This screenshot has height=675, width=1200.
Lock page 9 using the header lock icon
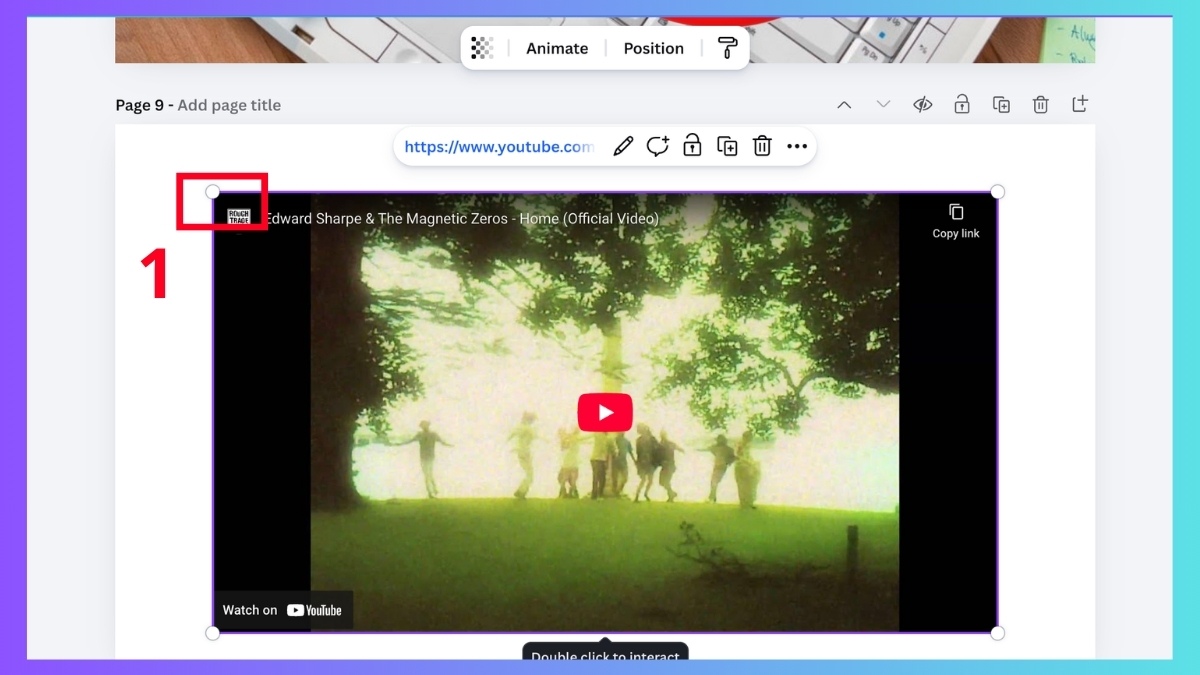tap(961, 104)
